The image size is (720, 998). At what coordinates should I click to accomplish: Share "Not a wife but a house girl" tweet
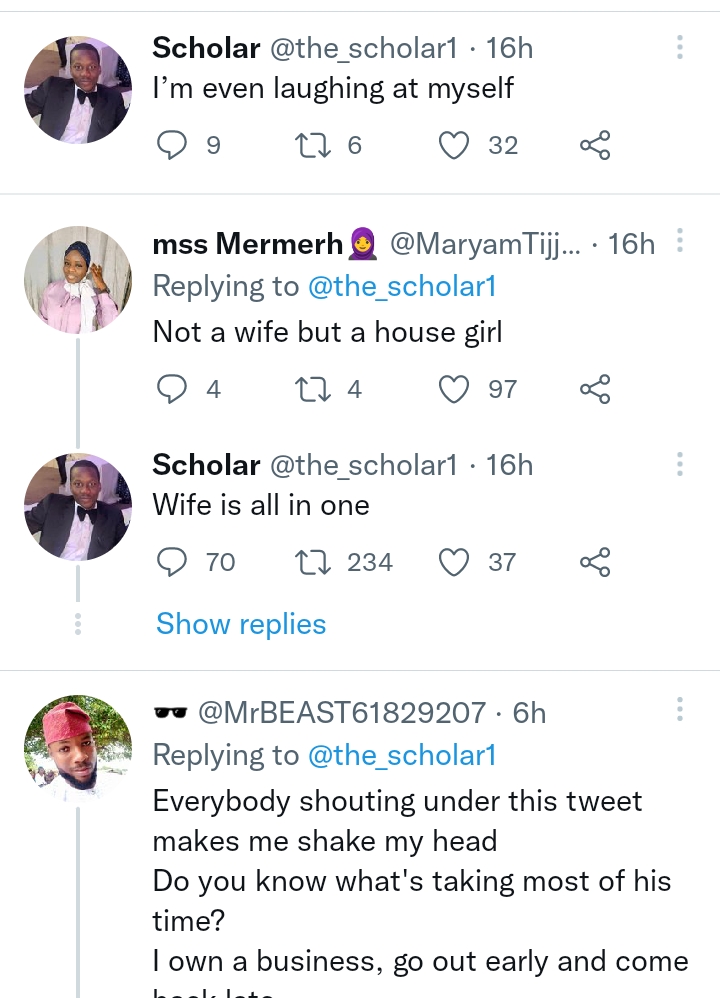(595, 388)
